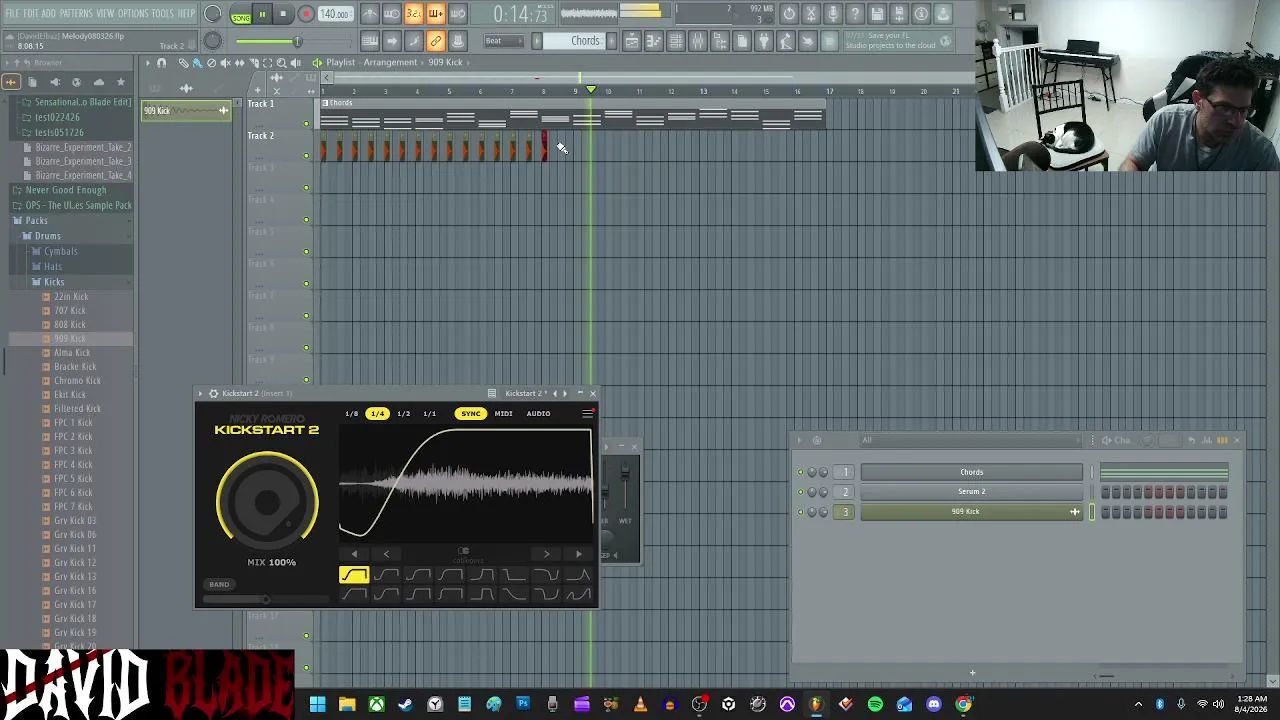
Task: Expand the Cymbals folder in browser
Action: point(60,252)
